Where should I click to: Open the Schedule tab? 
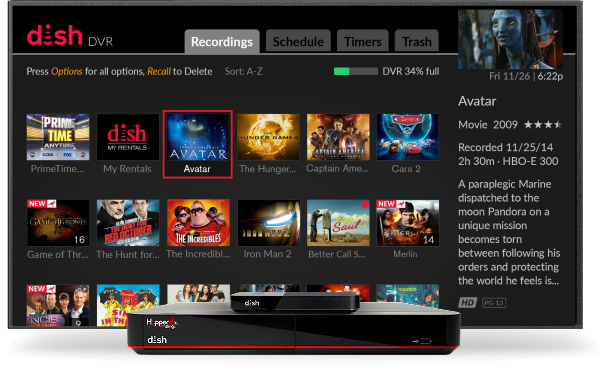coord(298,41)
